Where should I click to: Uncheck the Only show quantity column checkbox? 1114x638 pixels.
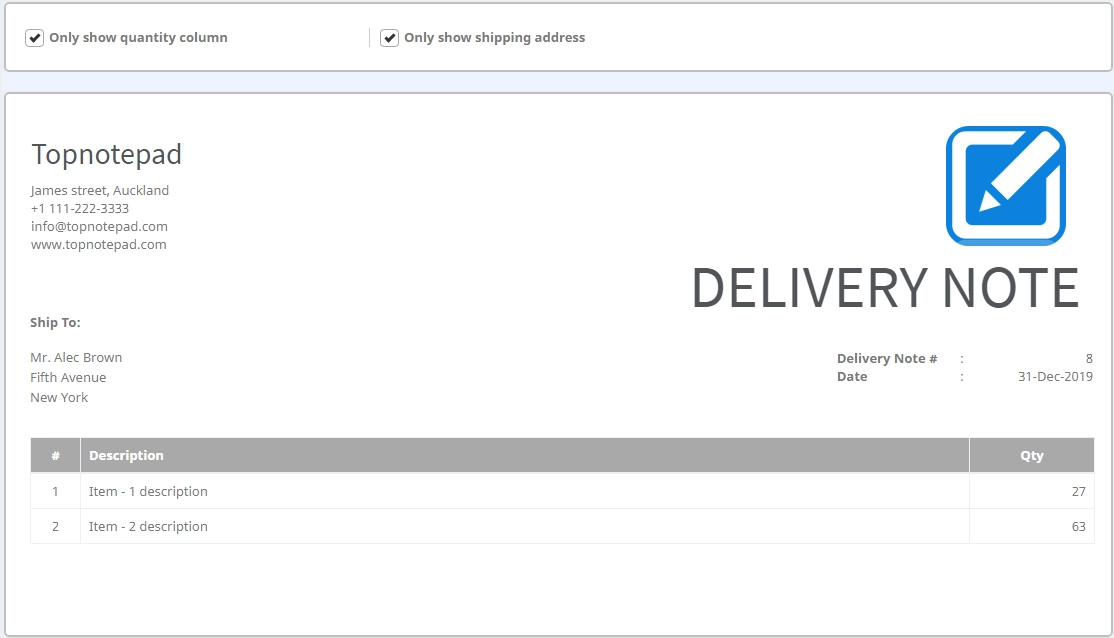34,38
